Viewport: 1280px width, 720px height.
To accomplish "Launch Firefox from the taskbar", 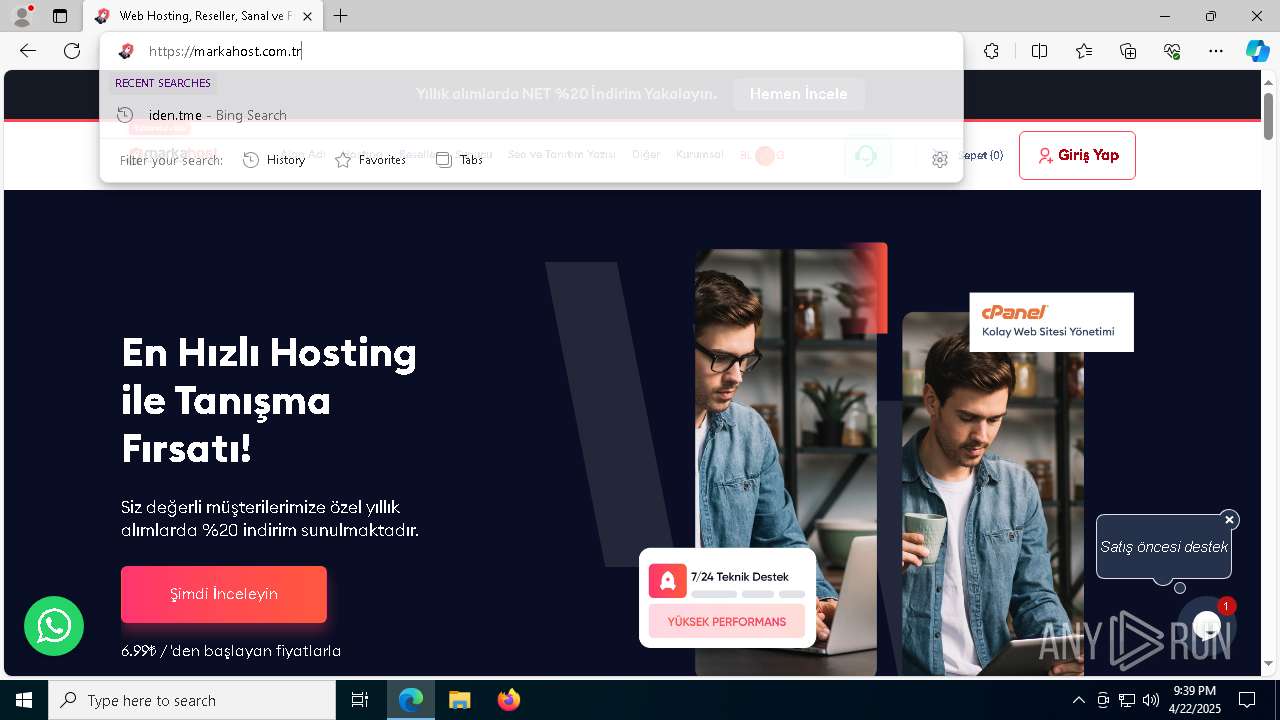I will click(508, 700).
